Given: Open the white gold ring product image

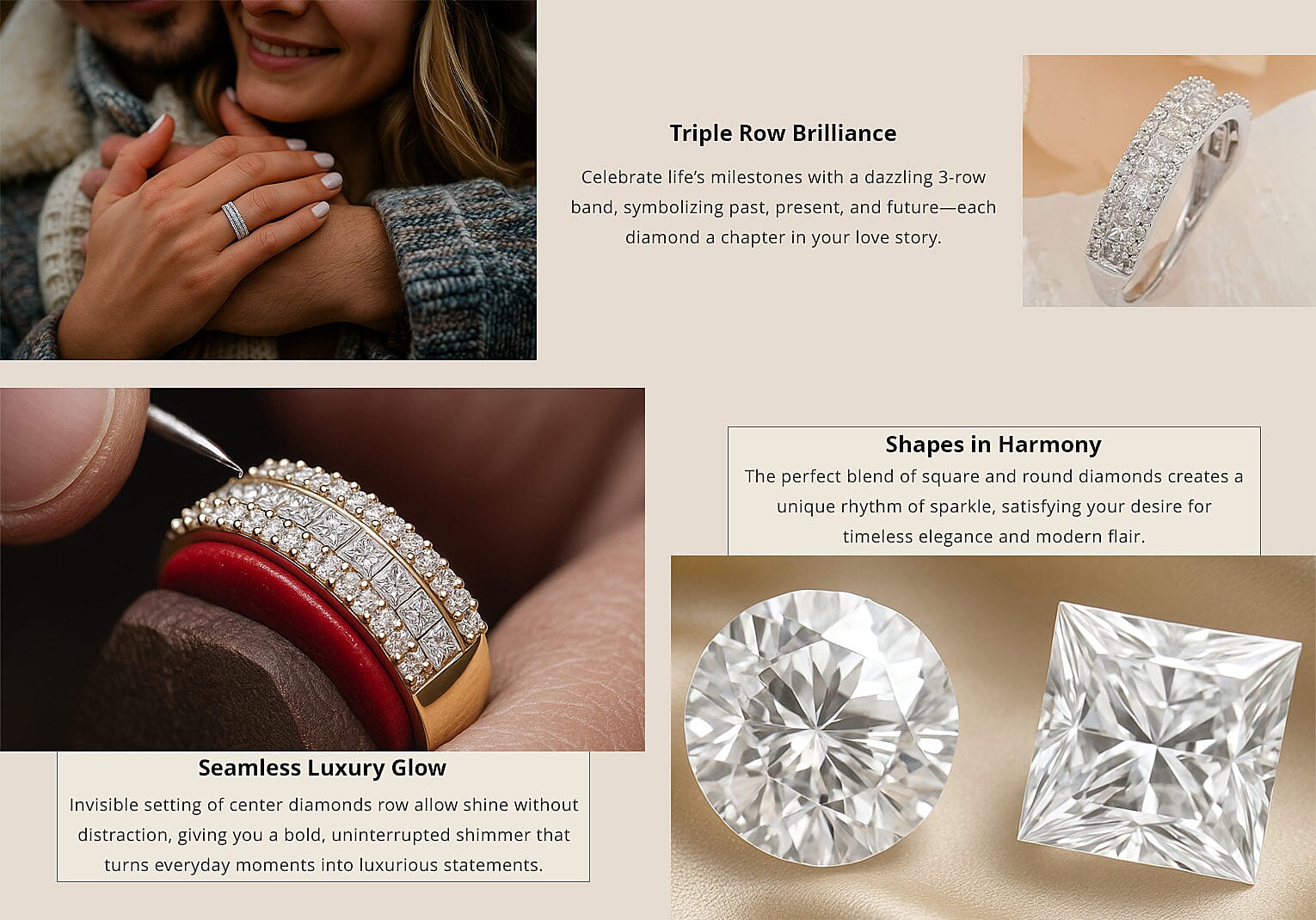Looking at the screenshot, I should [1169, 181].
